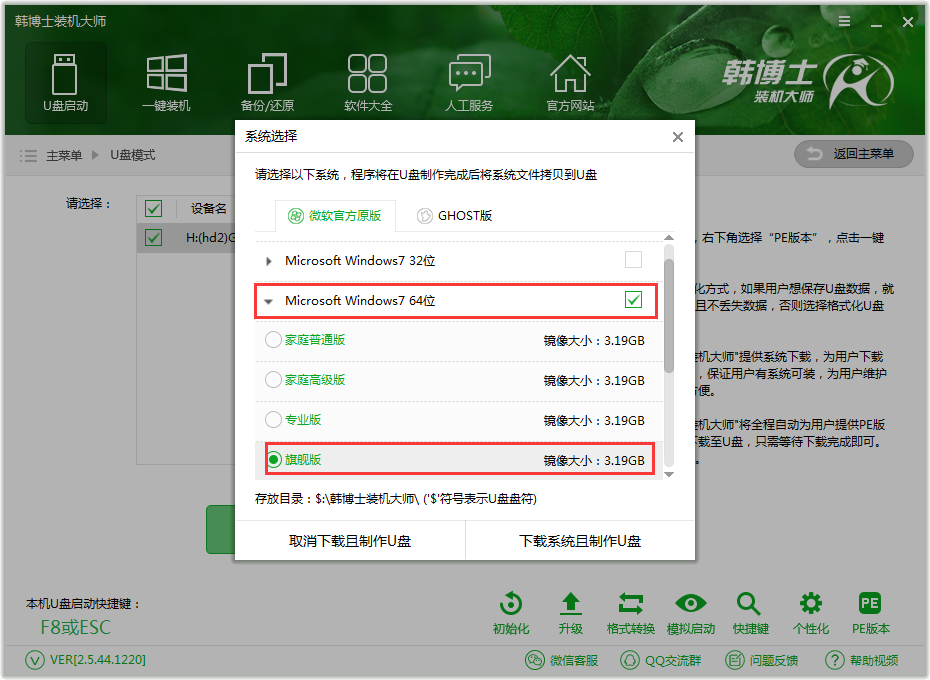Viewport: 930px width, 680px height.
Task: Click the scroll up arrow of system list
Action: click(669, 238)
